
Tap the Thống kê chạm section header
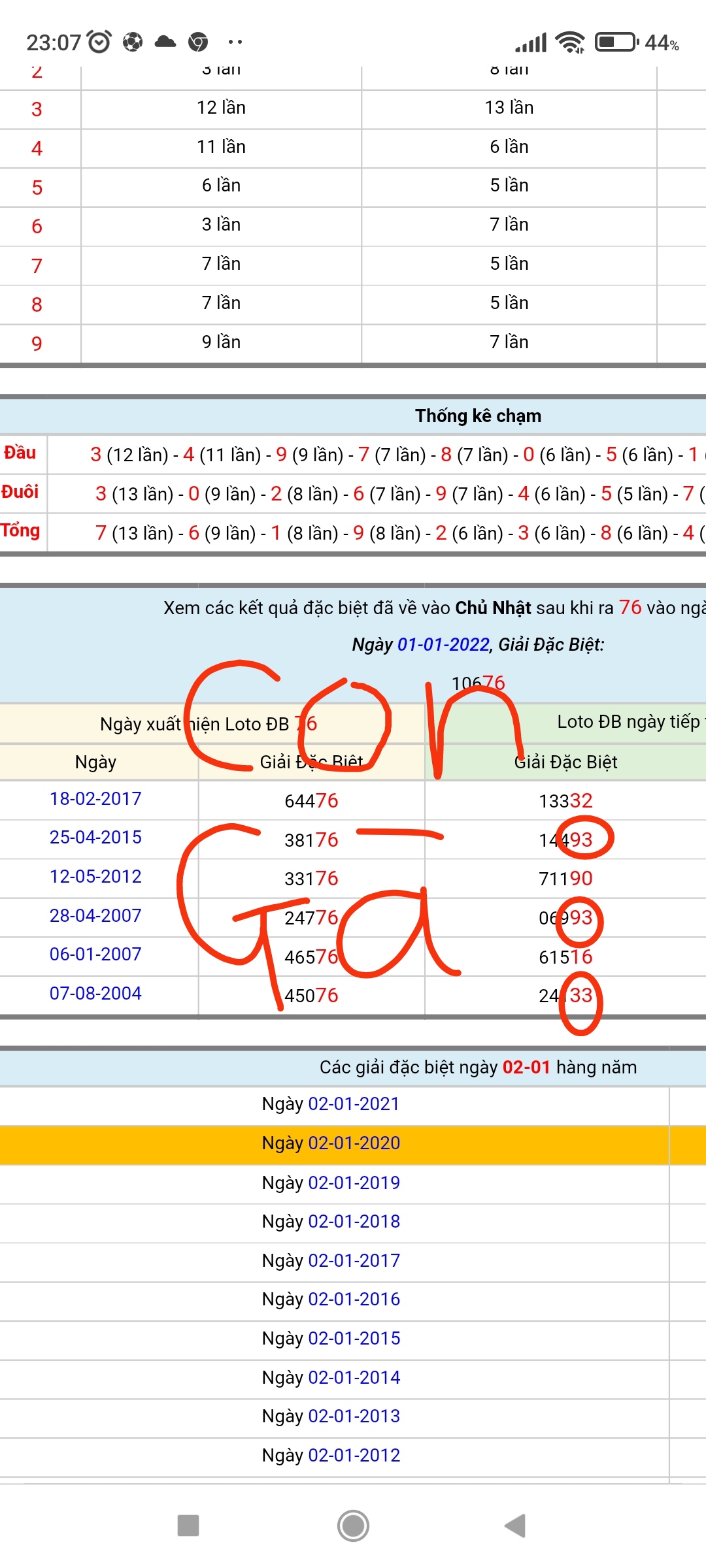coord(478,416)
